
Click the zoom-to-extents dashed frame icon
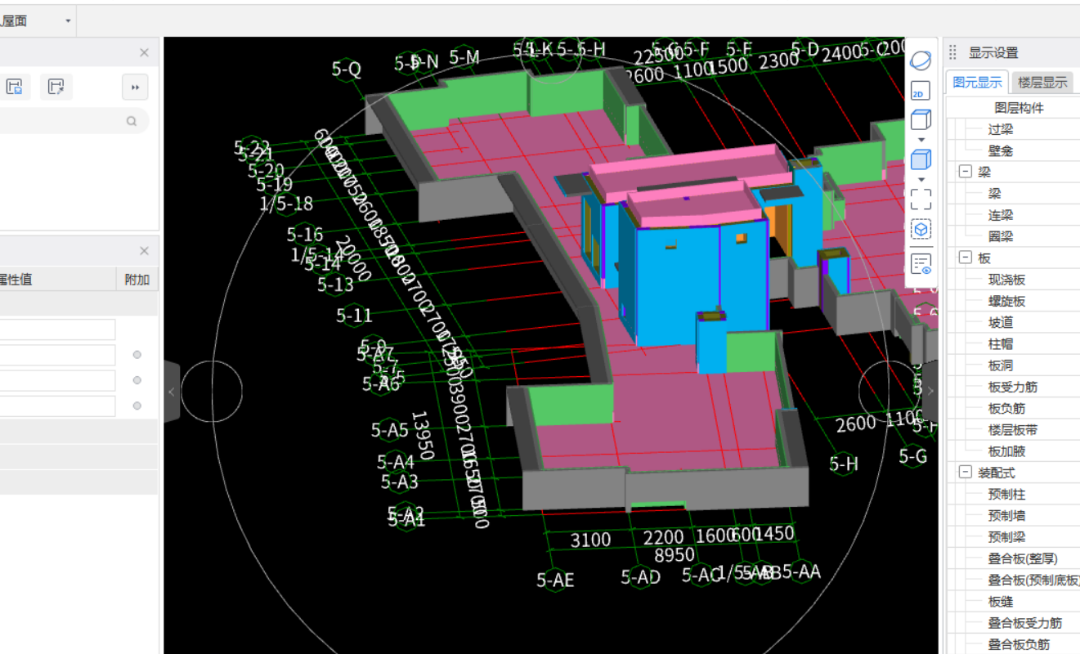point(921,200)
